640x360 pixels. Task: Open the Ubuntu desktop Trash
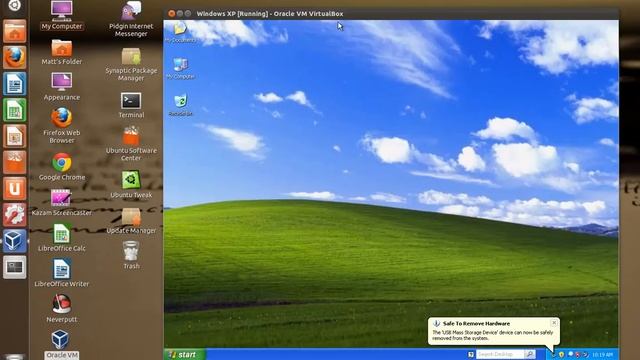click(131, 256)
